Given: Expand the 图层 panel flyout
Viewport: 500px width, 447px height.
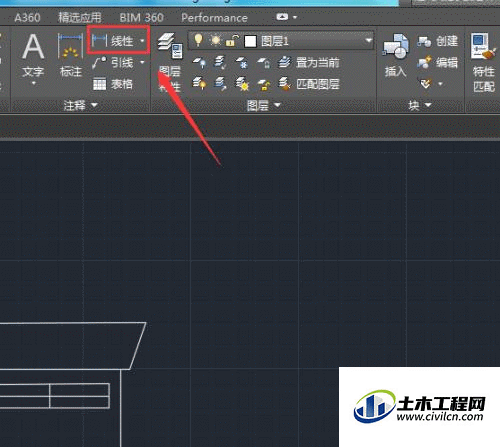Looking at the screenshot, I should 264,106.
